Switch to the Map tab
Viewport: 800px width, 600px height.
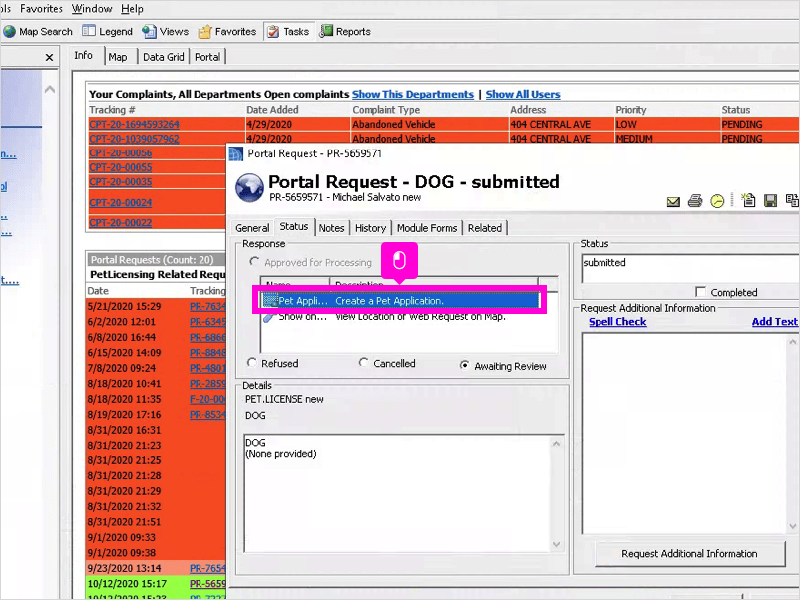click(118, 57)
